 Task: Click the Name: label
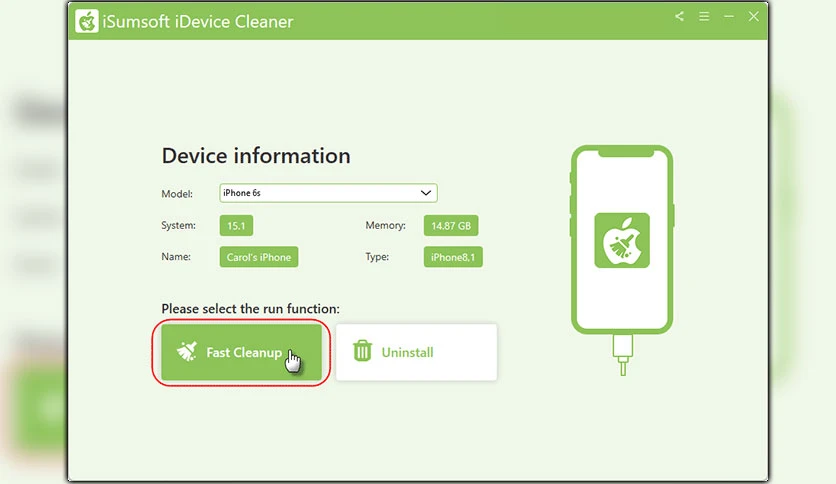point(176,257)
